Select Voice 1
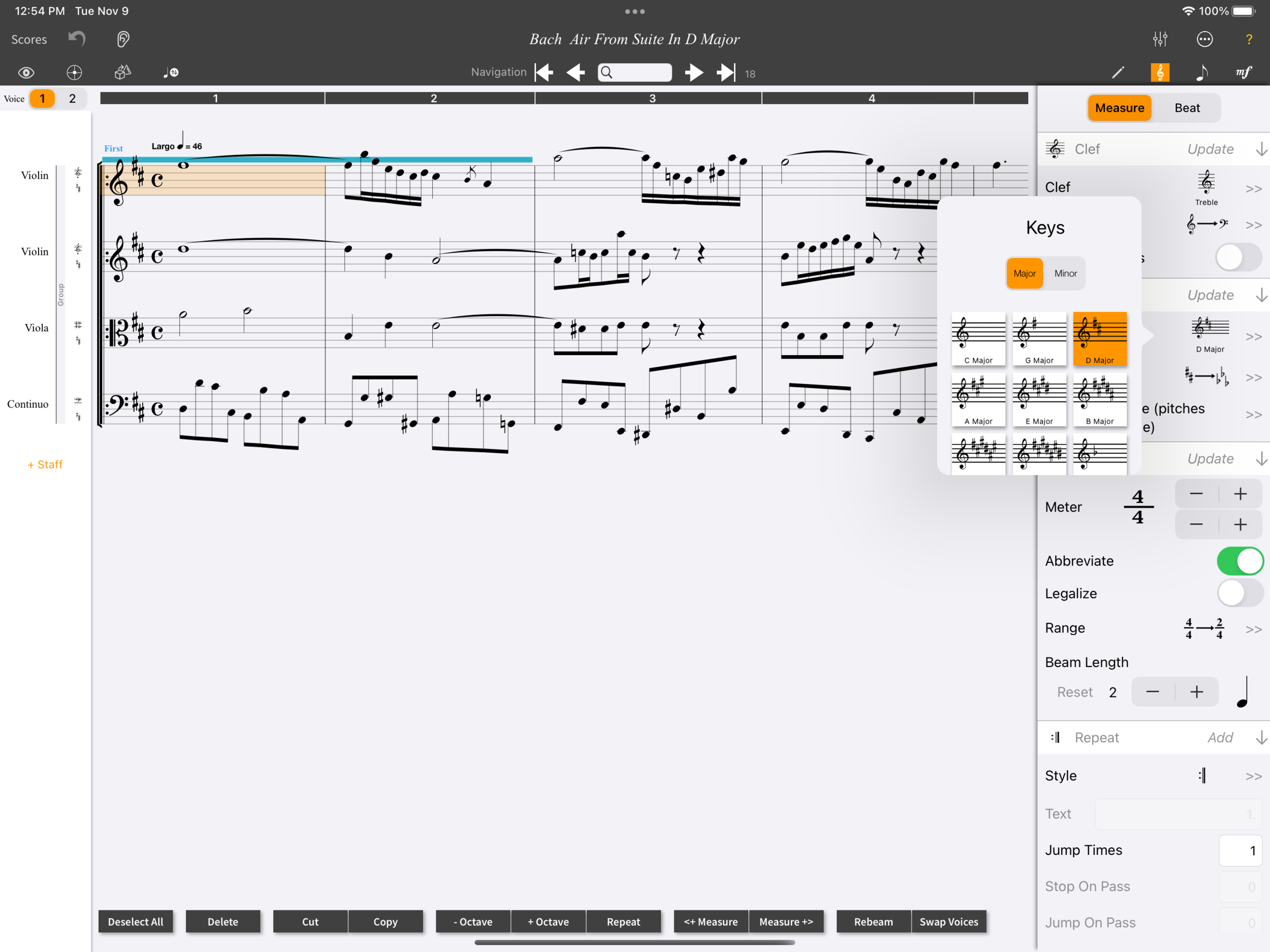1270x952 pixels. pos(43,99)
